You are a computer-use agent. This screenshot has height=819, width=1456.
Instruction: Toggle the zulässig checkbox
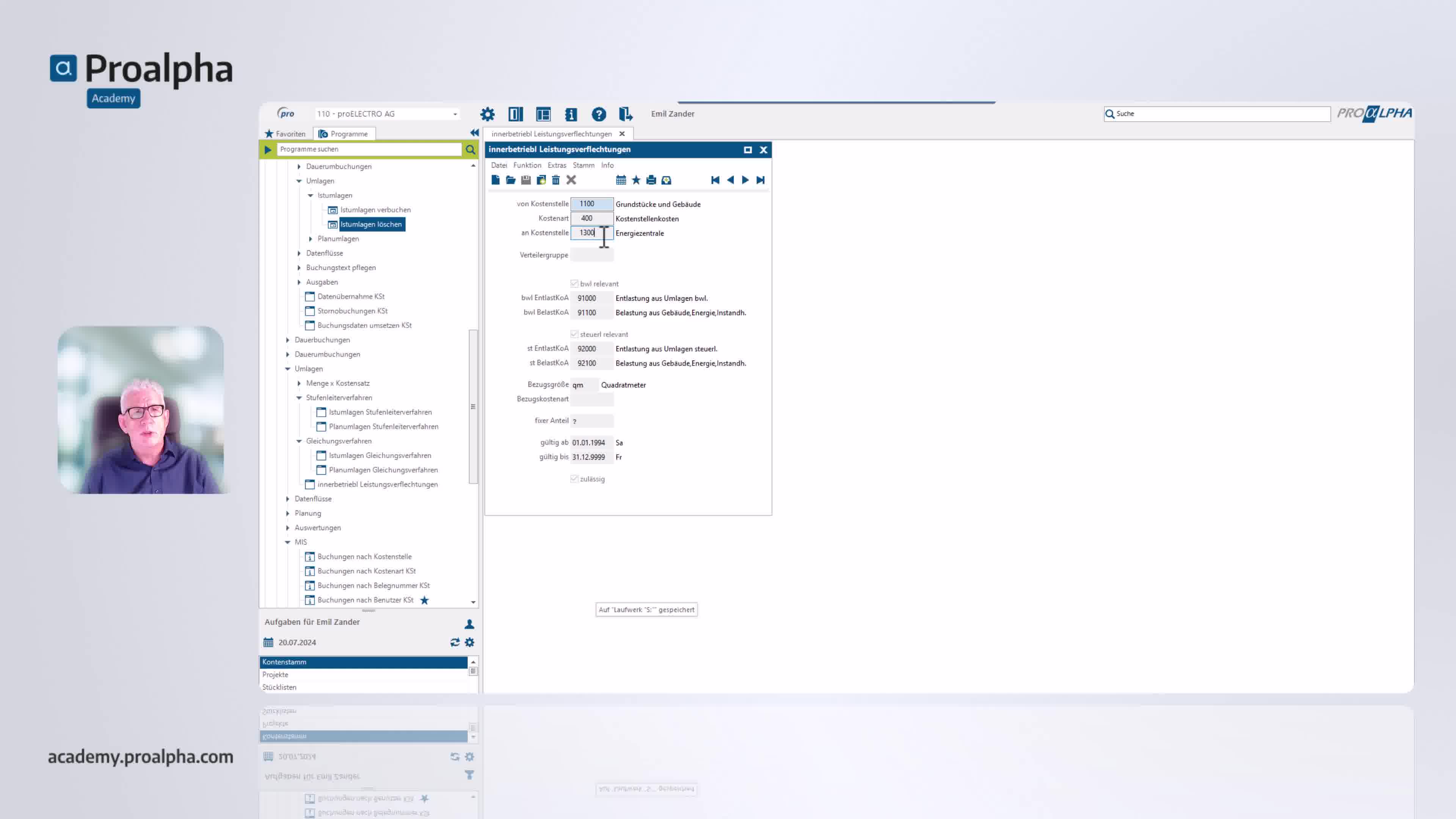click(574, 479)
